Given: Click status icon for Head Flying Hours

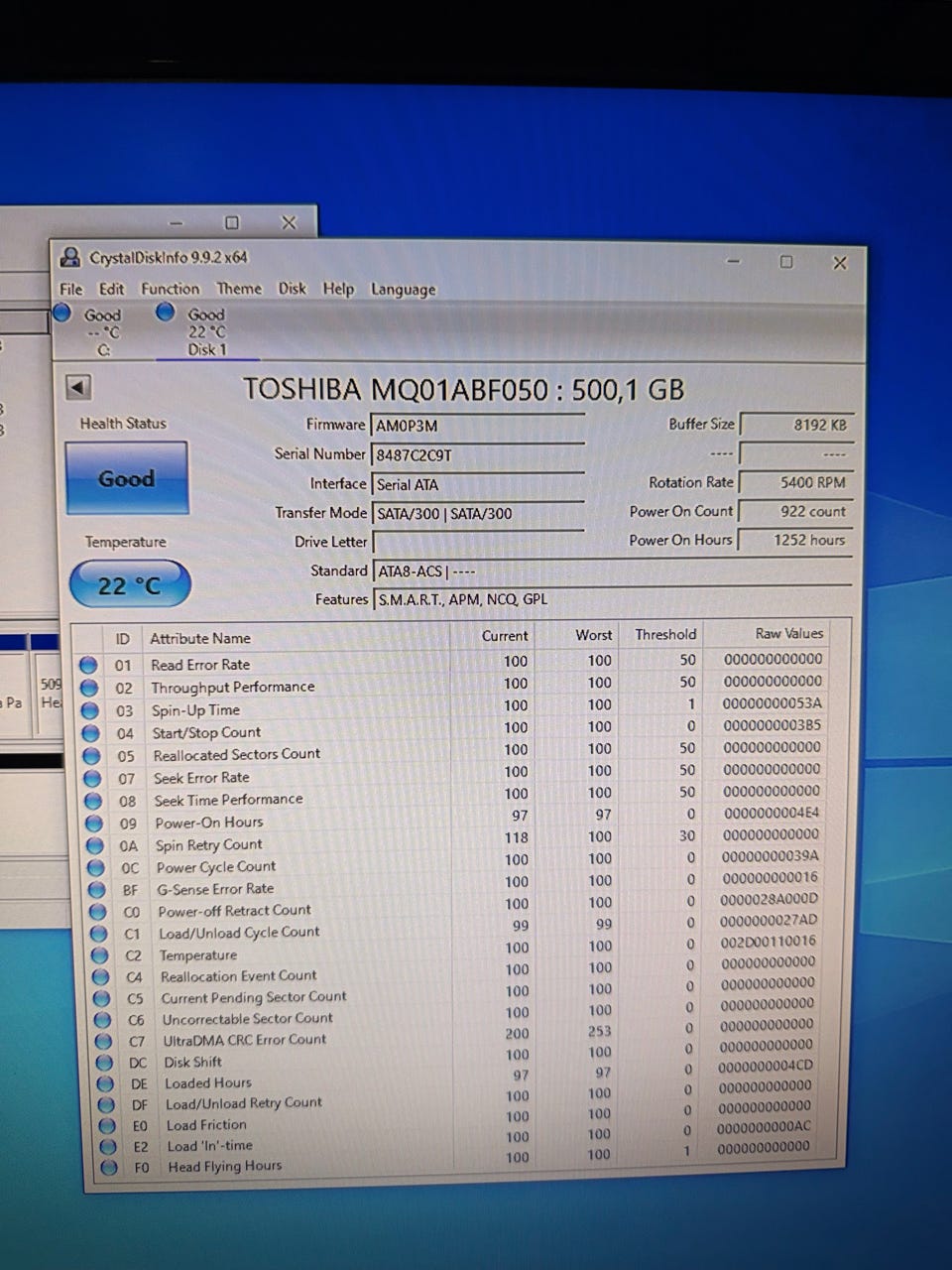Looking at the screenshot, I should point(109,1168).
